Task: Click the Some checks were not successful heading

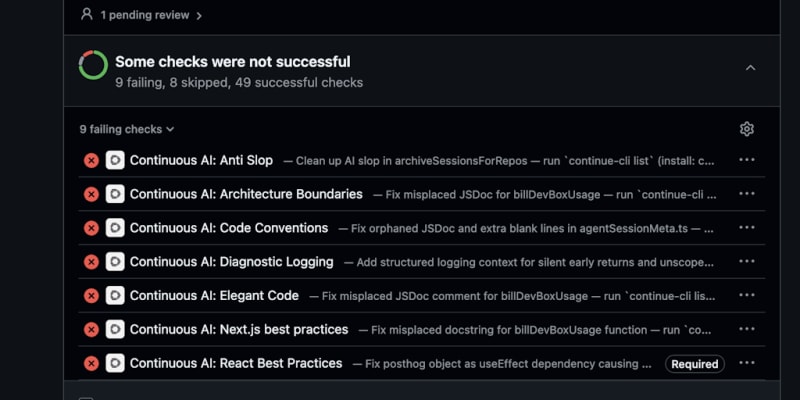Action: click(232, 62)
